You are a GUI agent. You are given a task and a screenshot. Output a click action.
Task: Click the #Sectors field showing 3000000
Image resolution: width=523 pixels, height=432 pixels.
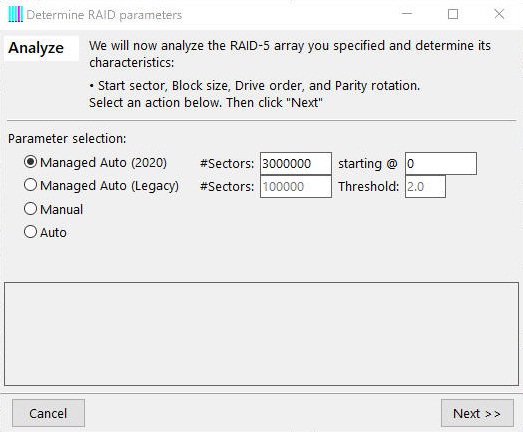296,163
